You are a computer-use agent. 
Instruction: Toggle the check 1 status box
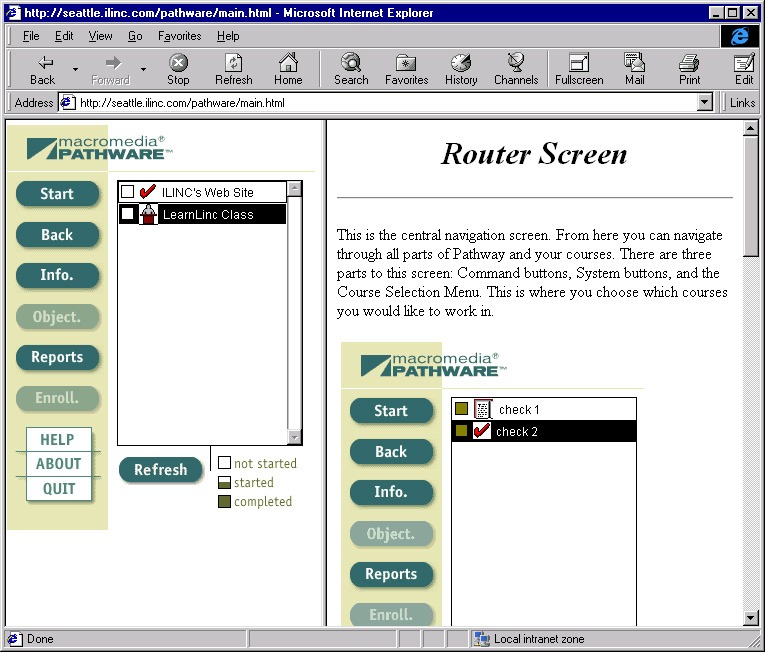click(x=461, y=408)
